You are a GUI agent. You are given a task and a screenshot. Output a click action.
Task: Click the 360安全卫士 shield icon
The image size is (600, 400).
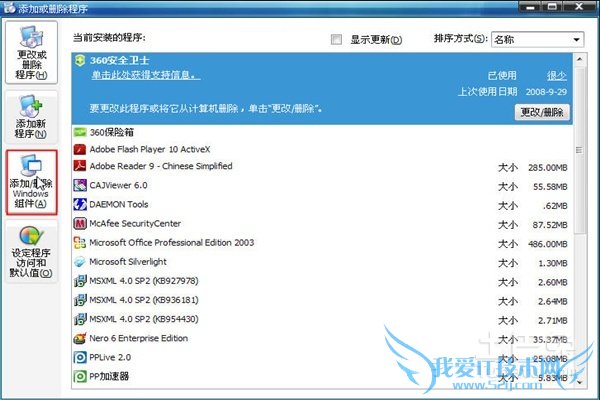pyautogui.click(x=80, y=60)
